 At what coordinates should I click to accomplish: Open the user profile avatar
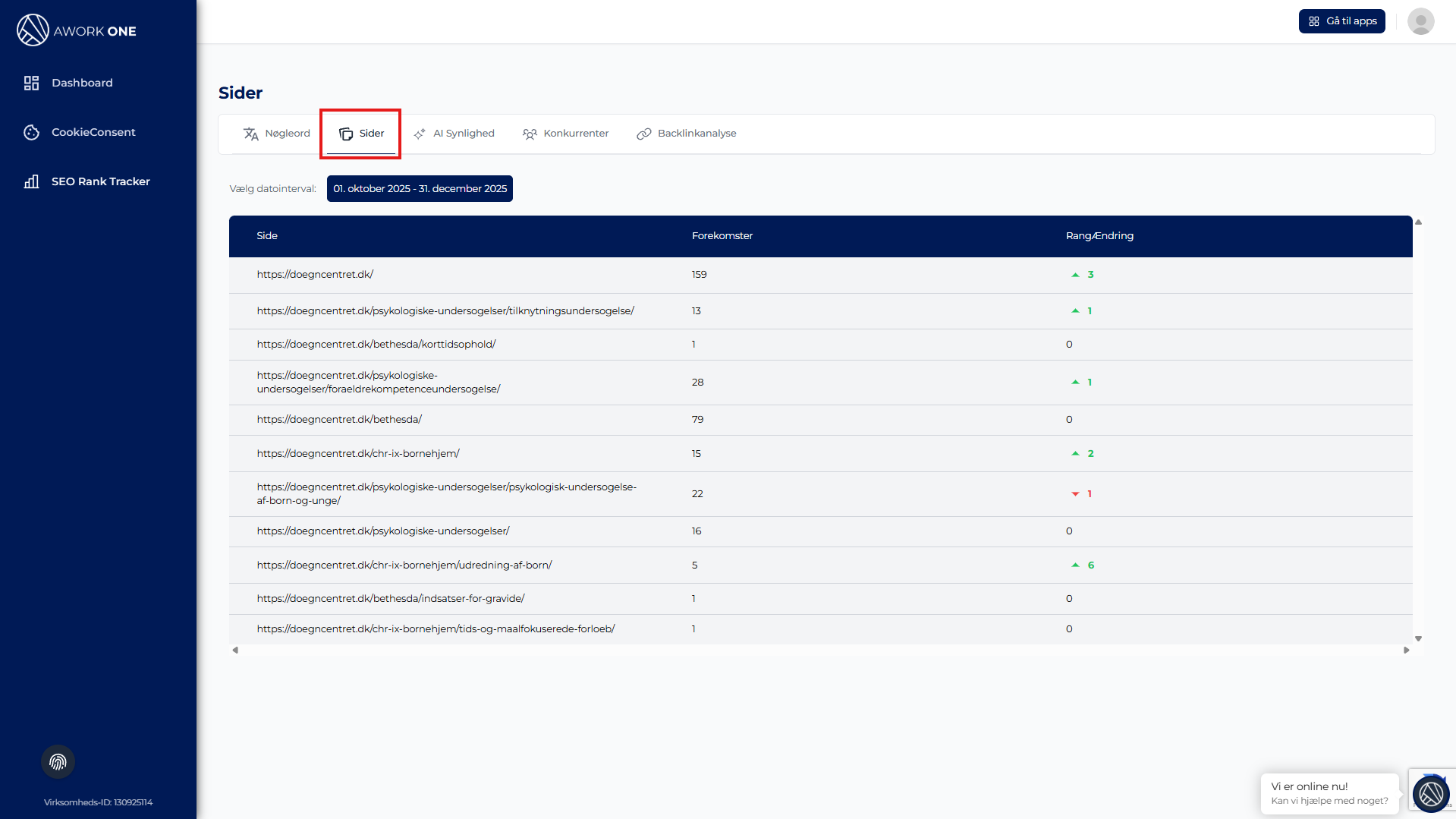[1420, 21]
